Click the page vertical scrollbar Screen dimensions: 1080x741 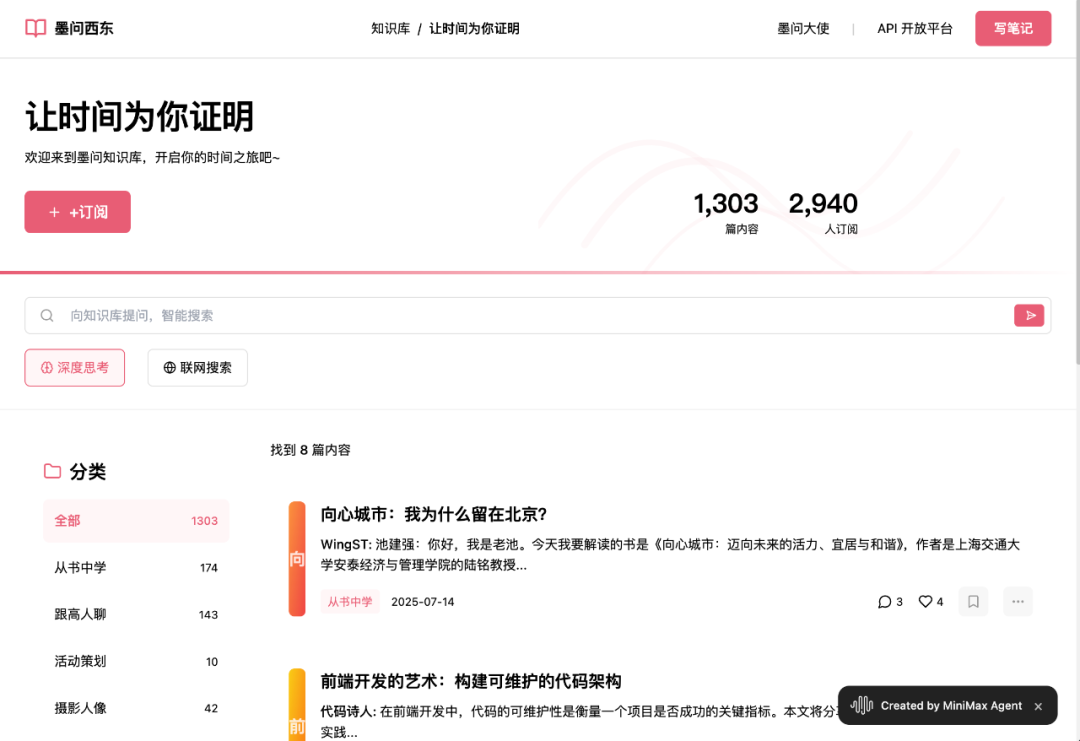(1077, 182)
